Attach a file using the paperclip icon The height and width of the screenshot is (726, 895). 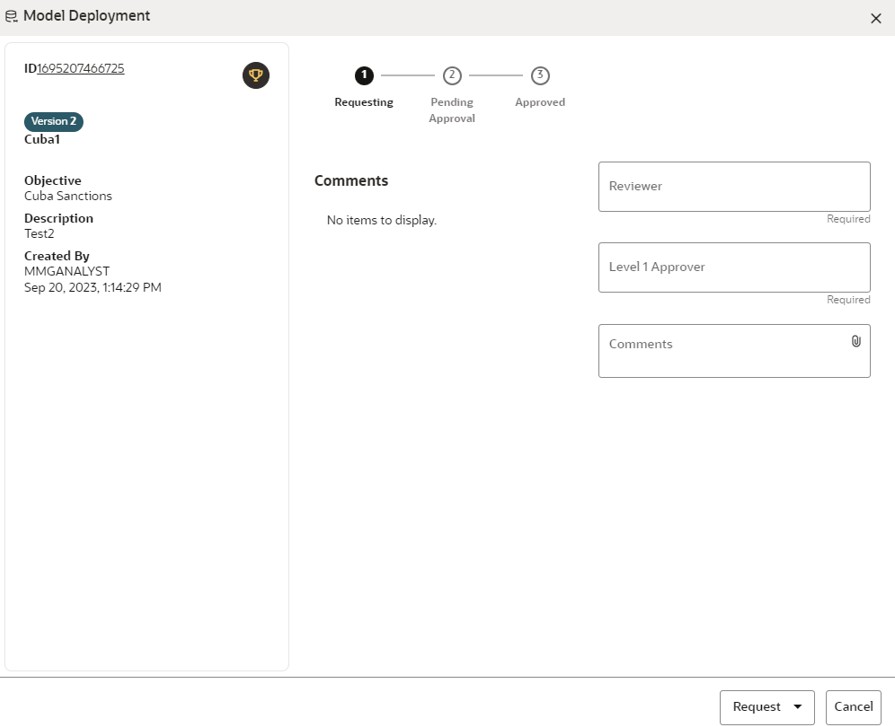[x=856, y=340]
